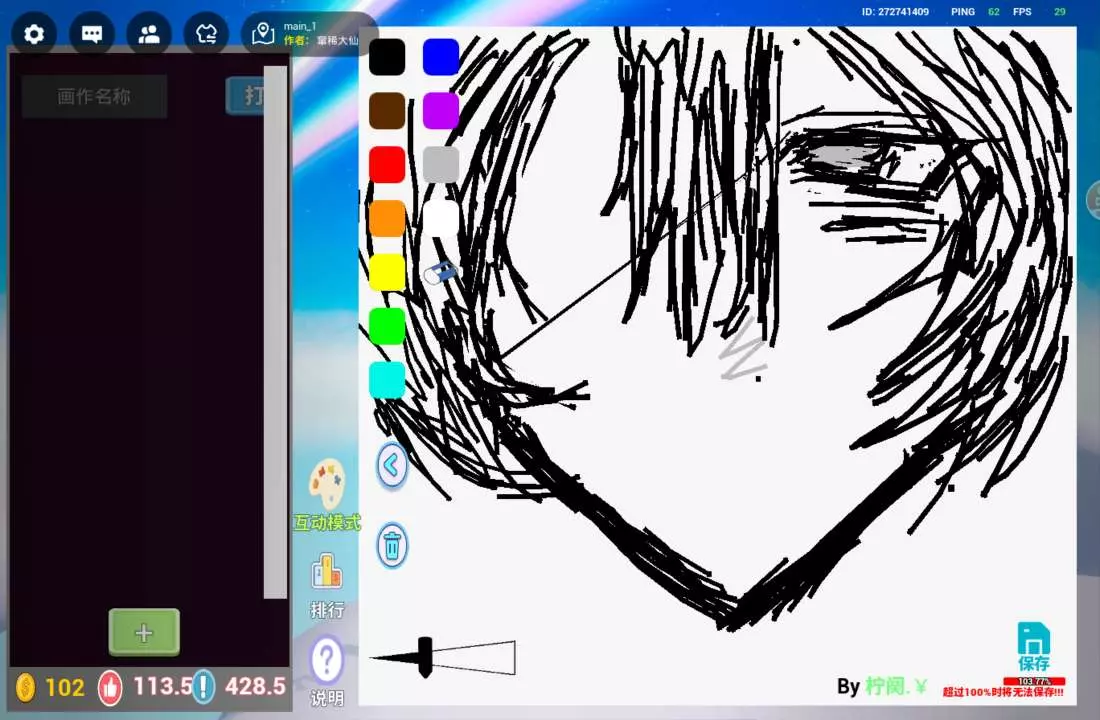Click the blue button beside artwork name
The height and width of the screenshot is (720, 1100).
pyautogui.click(x=245, y=96)
